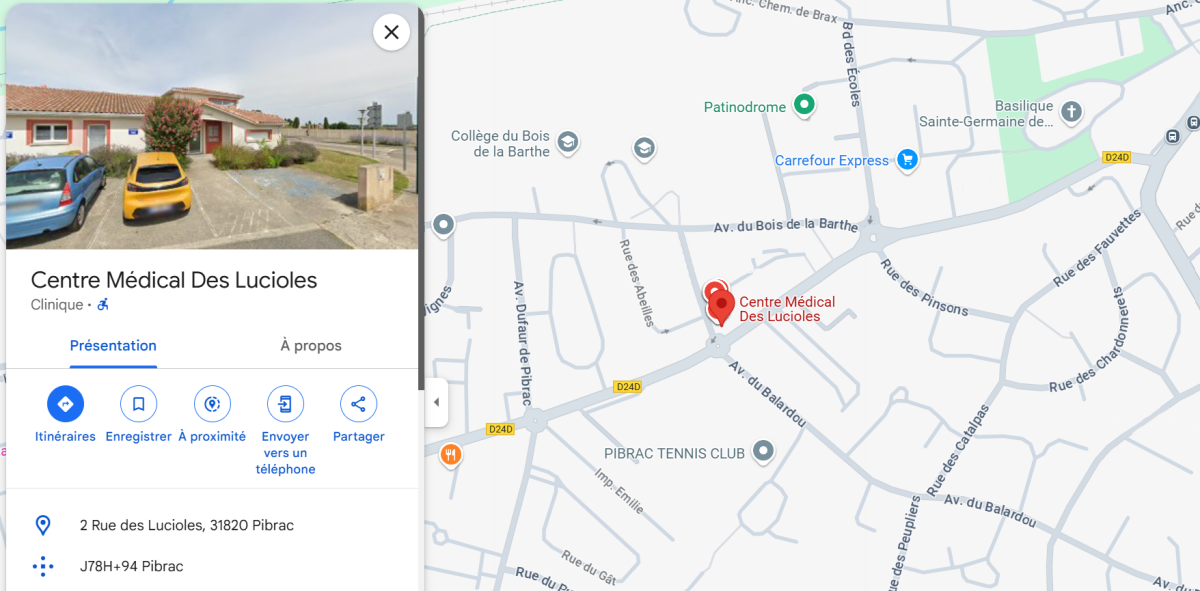Close the place details panel
Image resolution: width=1200 pixels, height=591 pixels.
[x=391, y=32]
